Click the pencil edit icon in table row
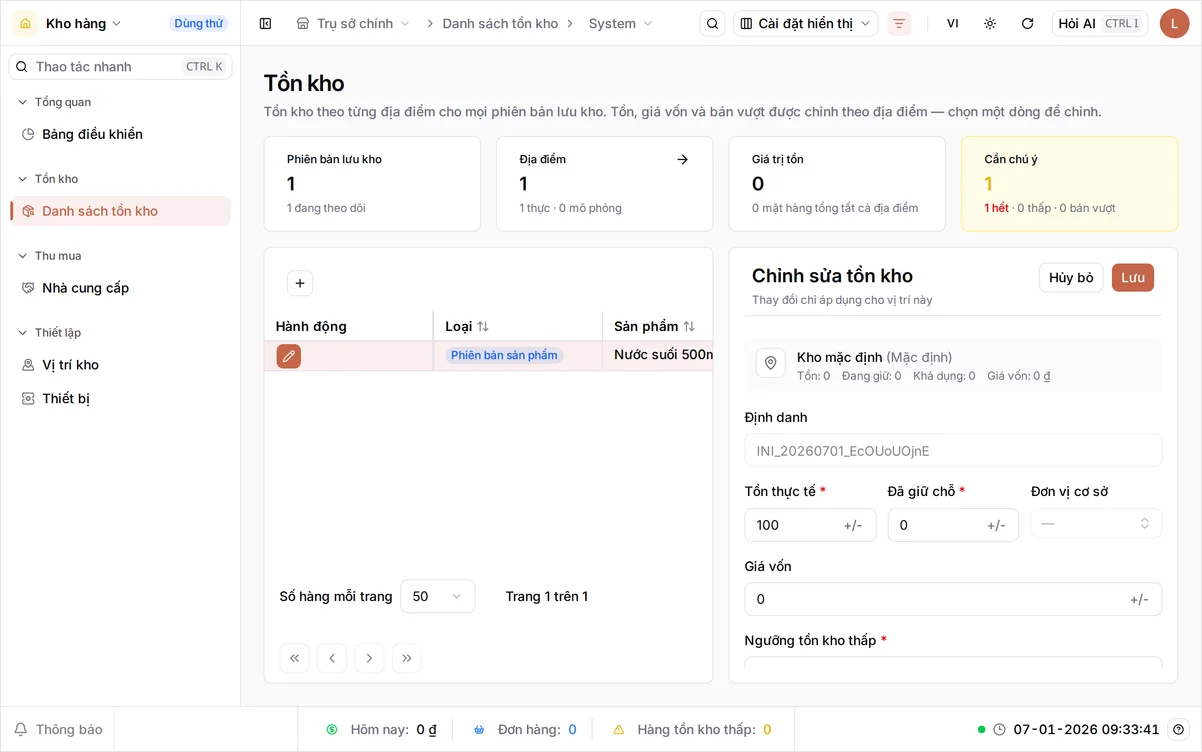Viewport: 1202px width, 752px height. click(289, 356)
